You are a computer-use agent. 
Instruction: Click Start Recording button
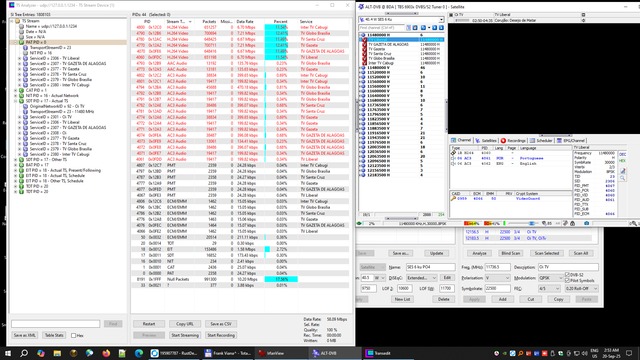tap(221, 335)
